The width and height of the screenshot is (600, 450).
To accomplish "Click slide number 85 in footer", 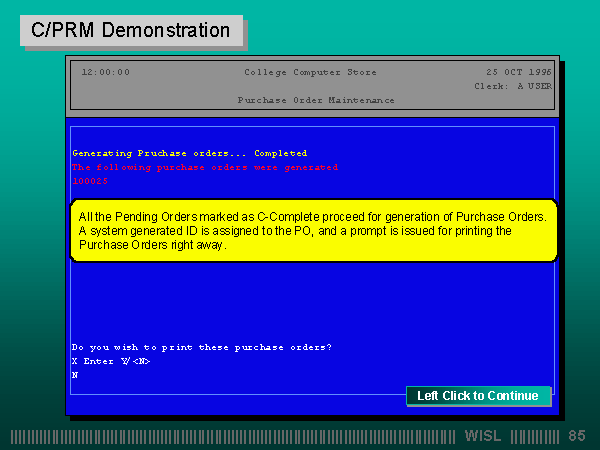I will [576, 437].
